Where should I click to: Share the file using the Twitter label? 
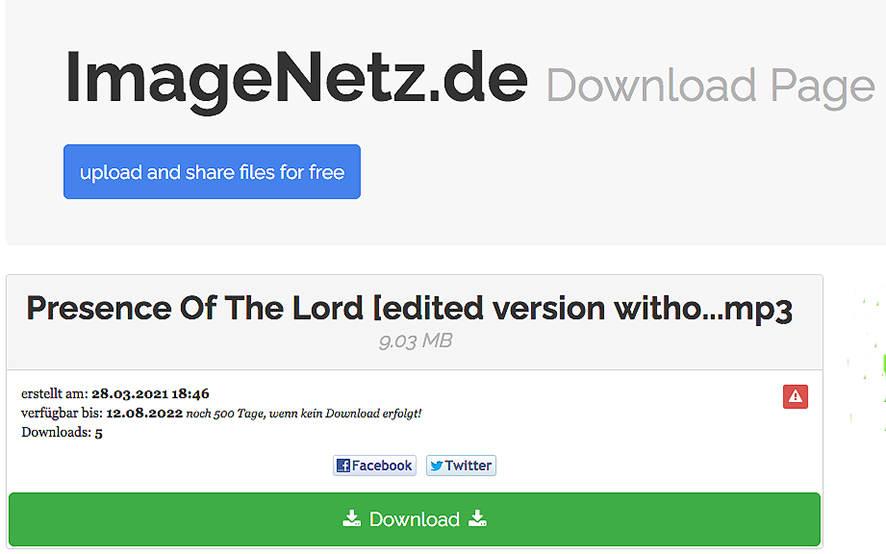(468, 465)
